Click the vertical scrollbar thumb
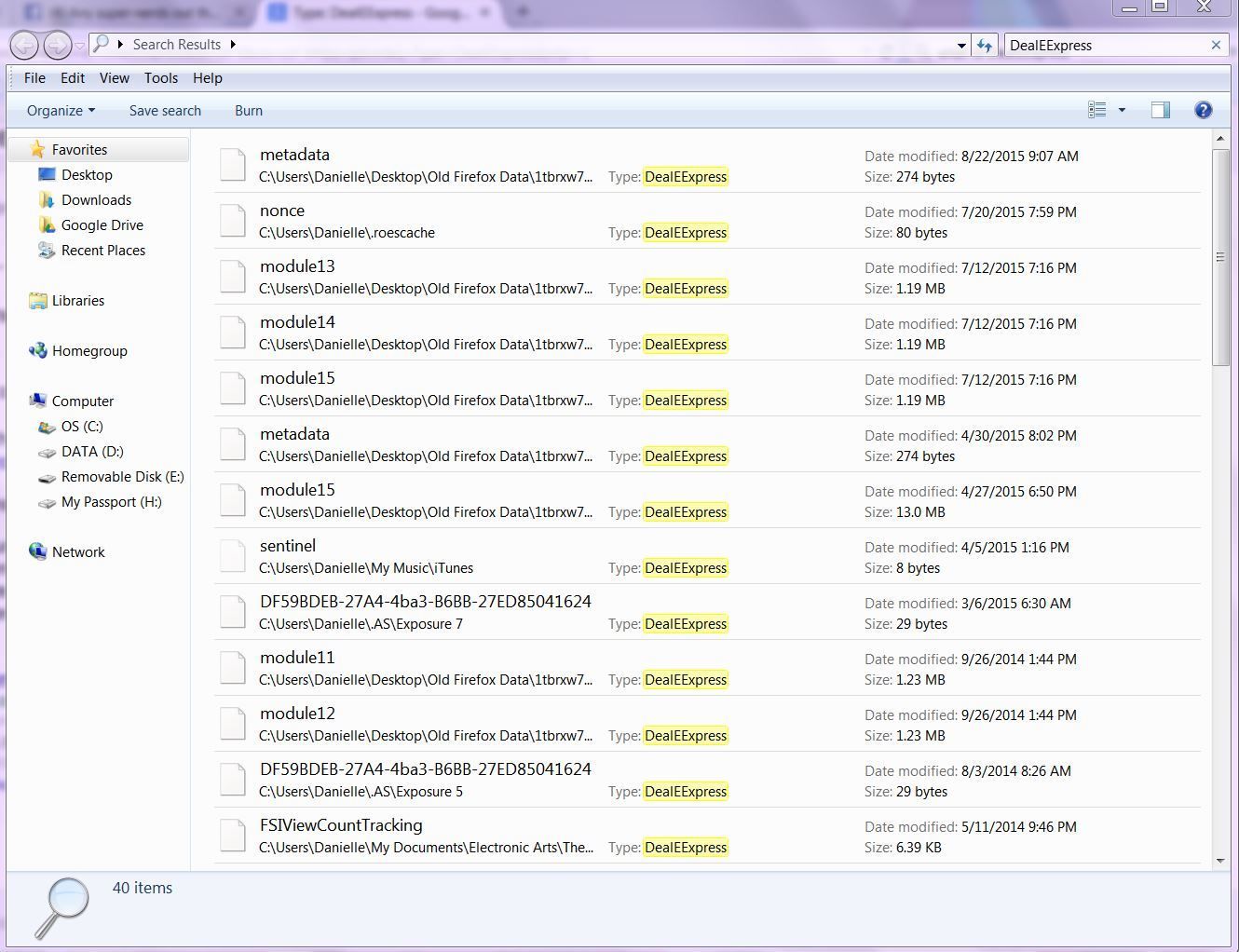 tap(1220, 257)
